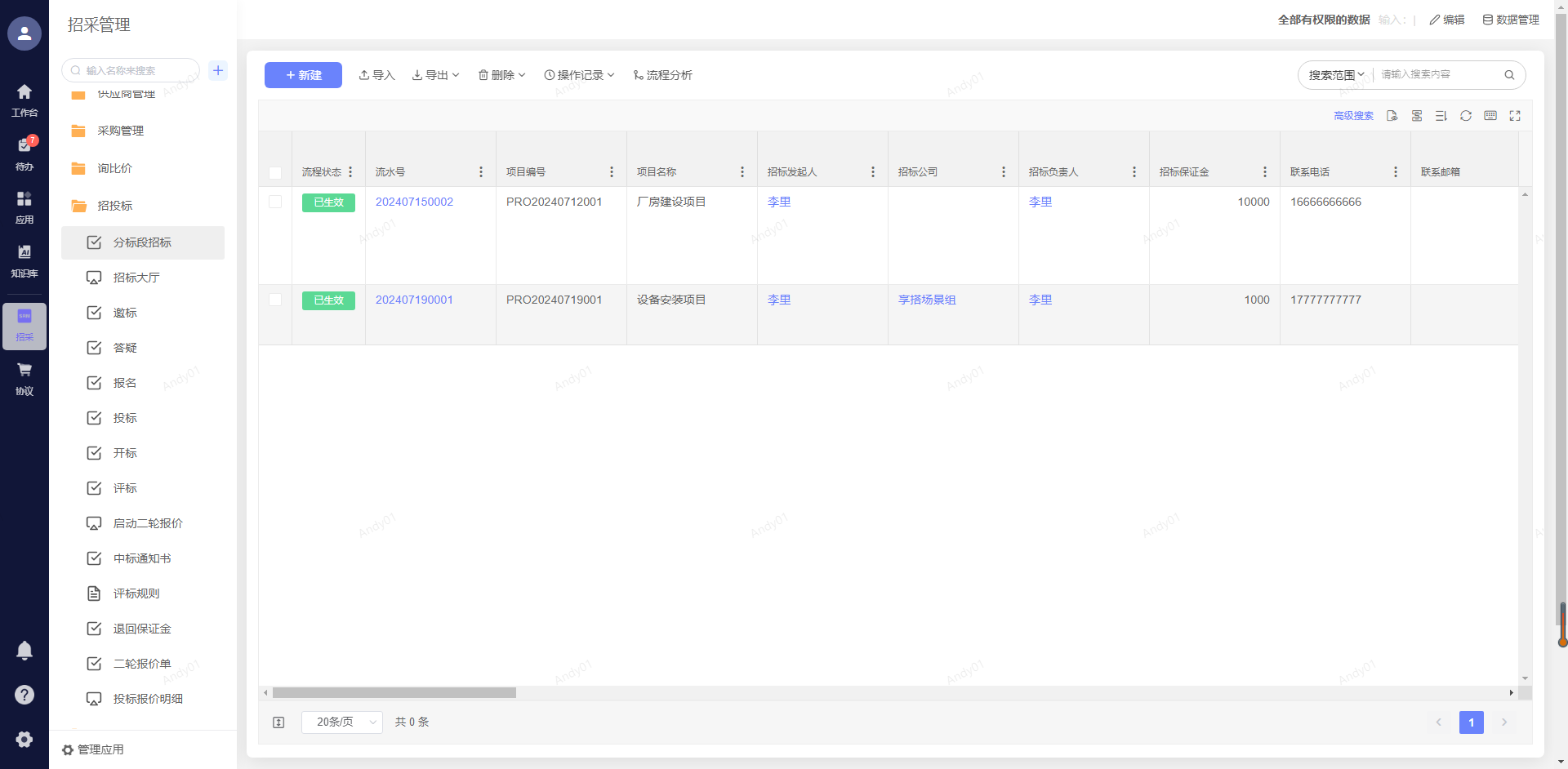Open the 搜索范围 search scope dropdown
Image resolution: width=1568 pixels, height=769 pixels.
tap(1336, 75)
